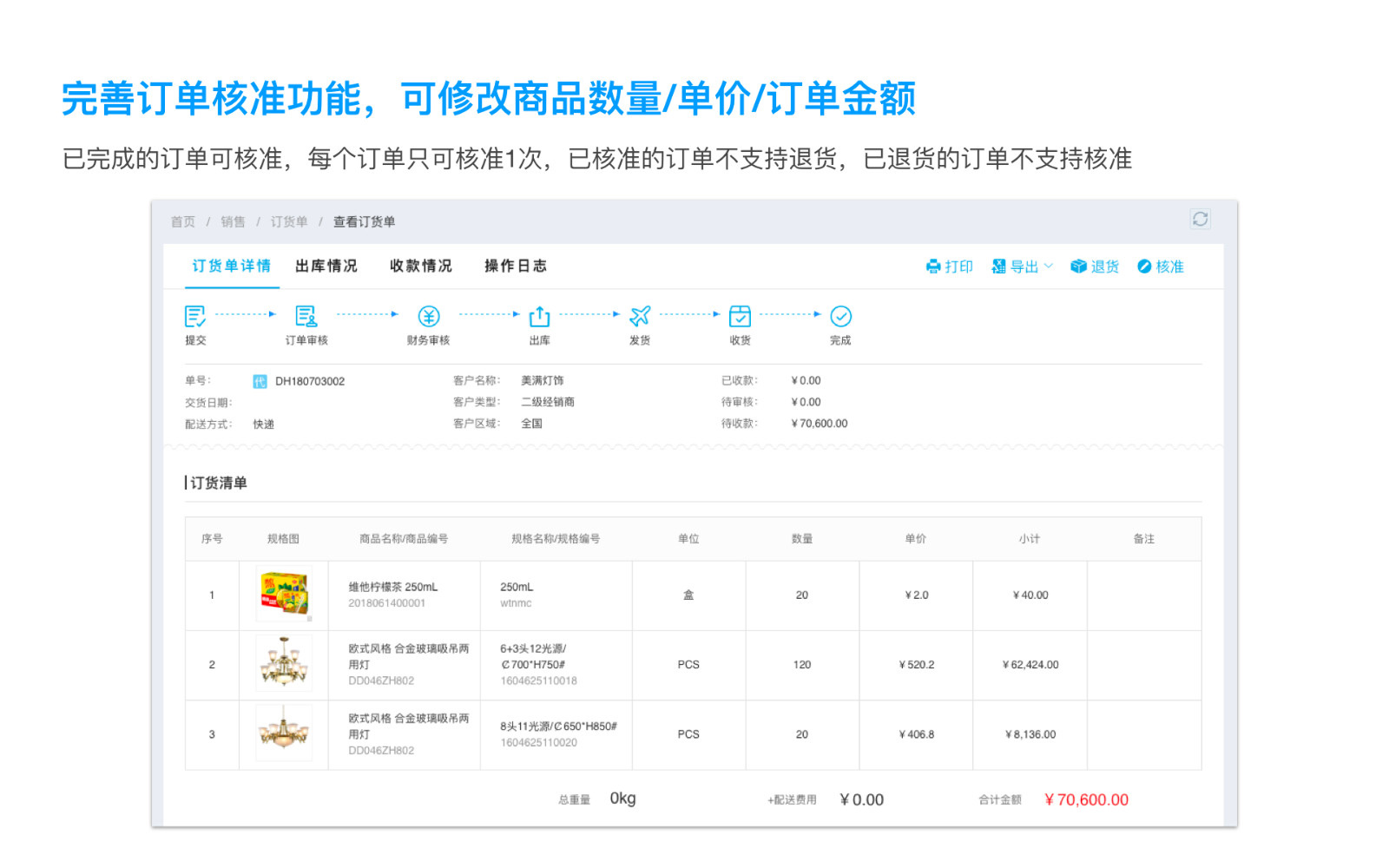The width and height of the screenshot is (1389, 868).
Task: Click the 出库 outbound step icon
Action: point(539,317)
